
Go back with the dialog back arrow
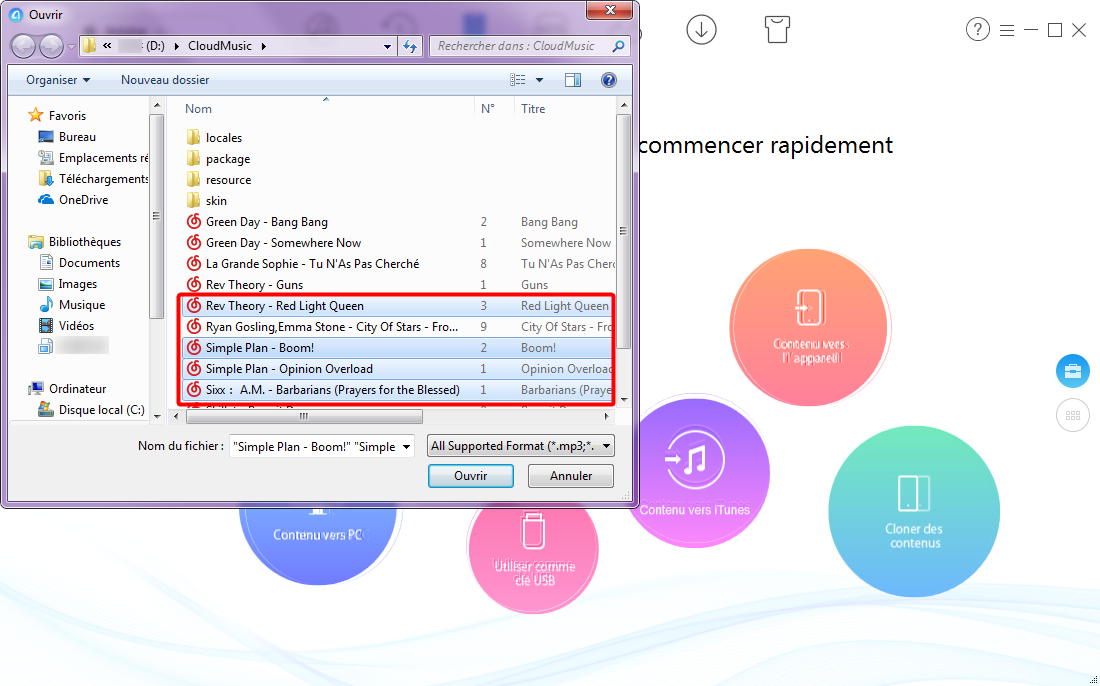tap(23, 46)
